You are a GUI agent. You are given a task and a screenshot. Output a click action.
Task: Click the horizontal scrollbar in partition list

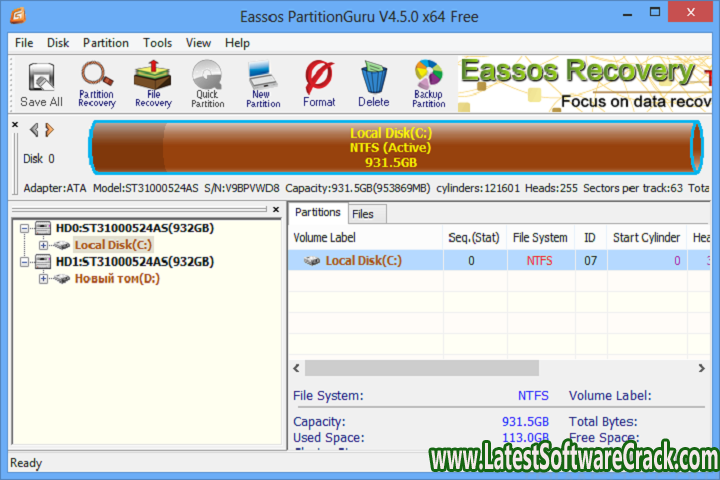tap(420, 368)
